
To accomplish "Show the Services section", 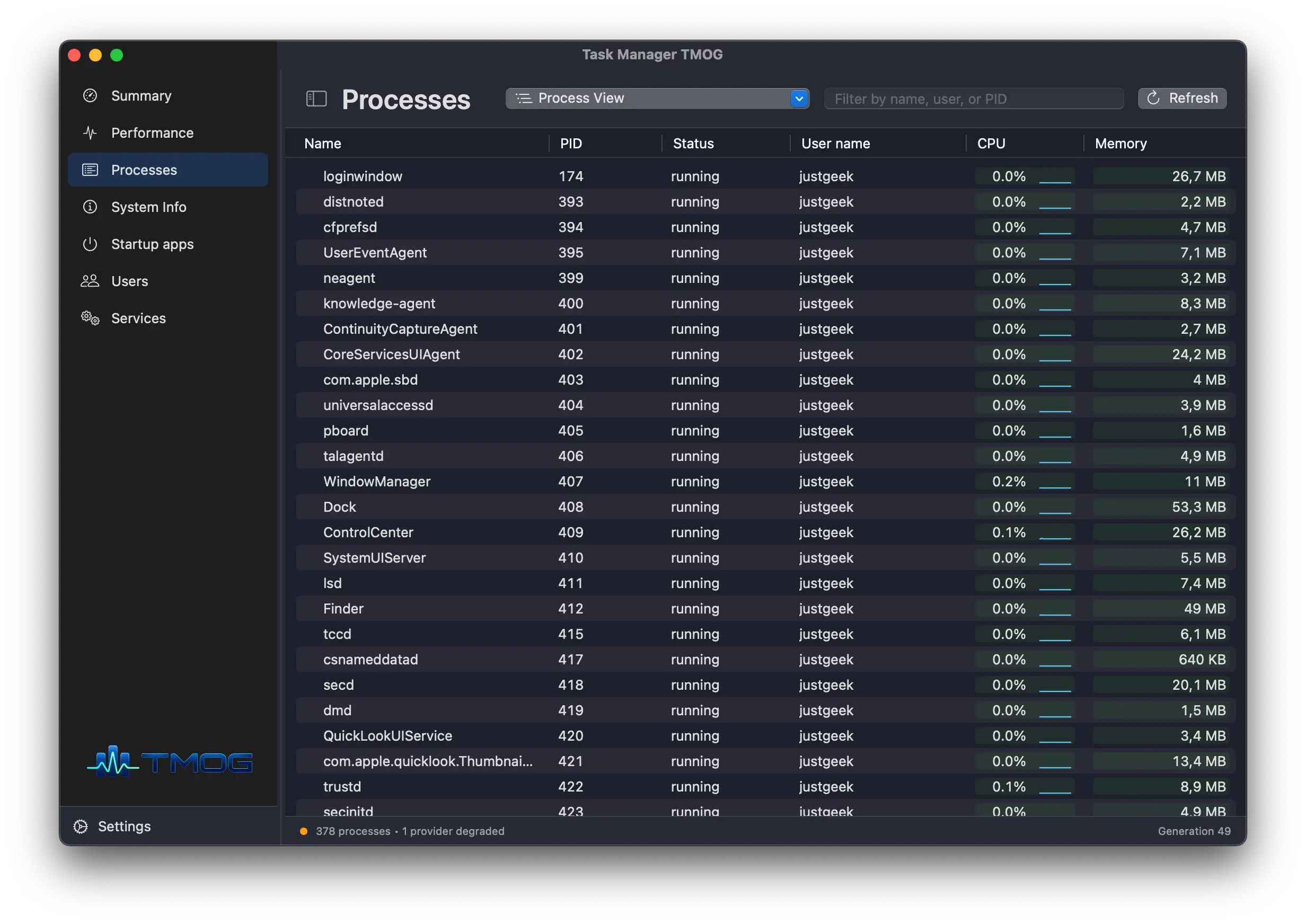I will coord(168,317).
